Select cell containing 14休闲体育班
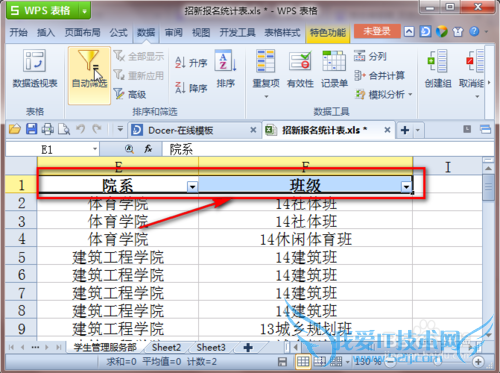Viewport: 500px width, 373px height. coord(306,239)
